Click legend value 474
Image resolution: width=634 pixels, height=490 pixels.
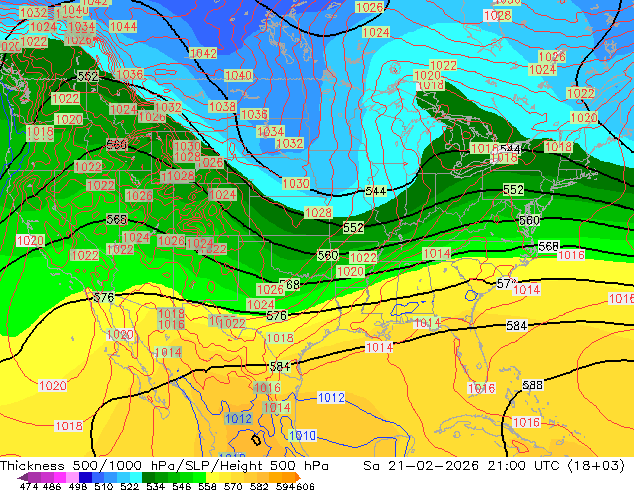pyautogui.click(x=29, y=486)
